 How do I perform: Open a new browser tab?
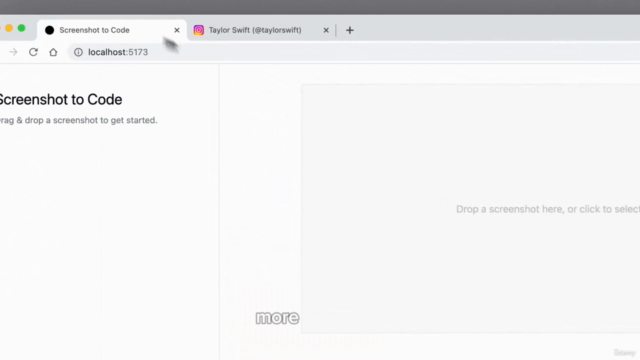coord(350,30)
